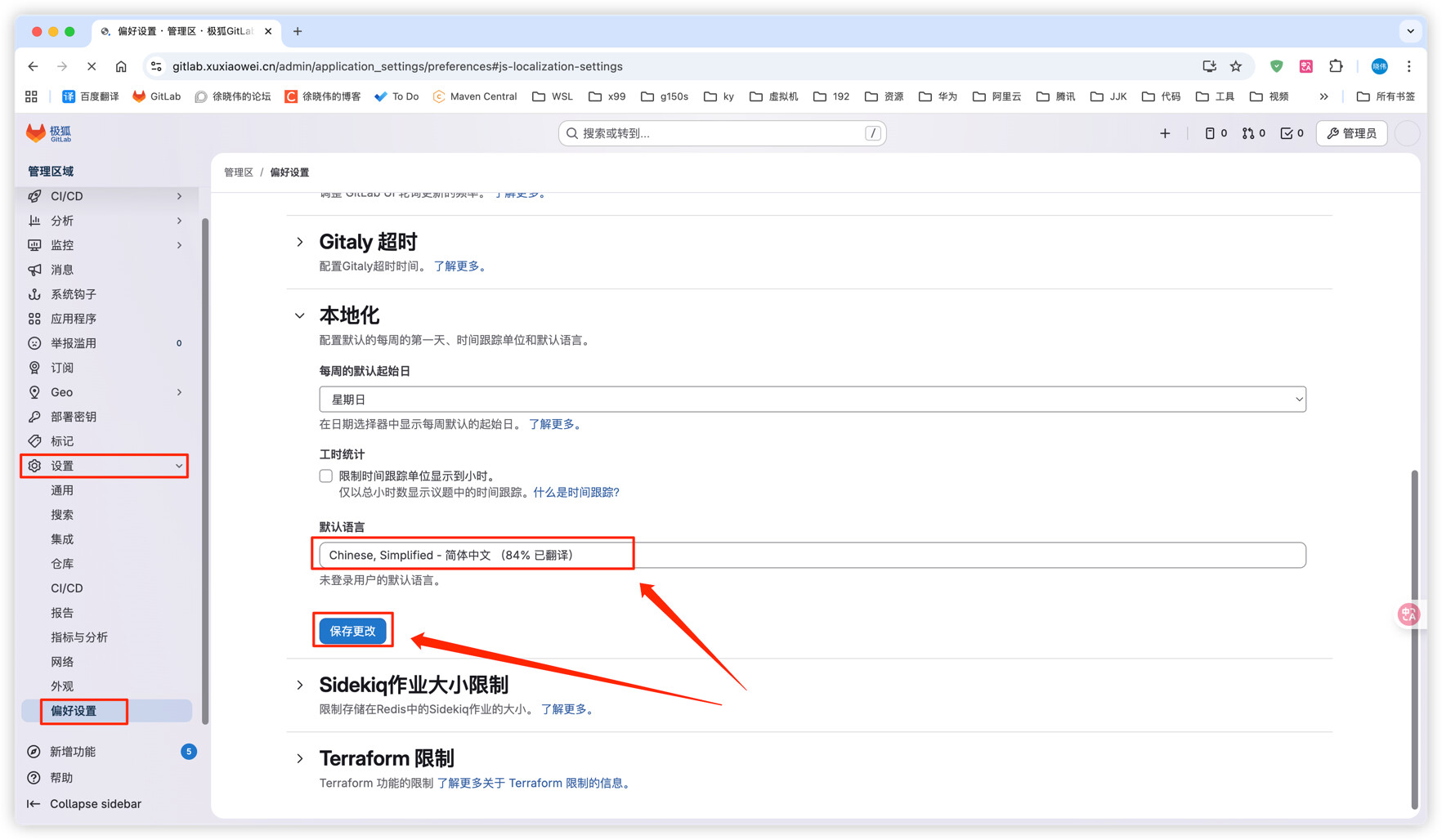
Task: Open the to-do list counter icon
Action: tap(1292, 133)
